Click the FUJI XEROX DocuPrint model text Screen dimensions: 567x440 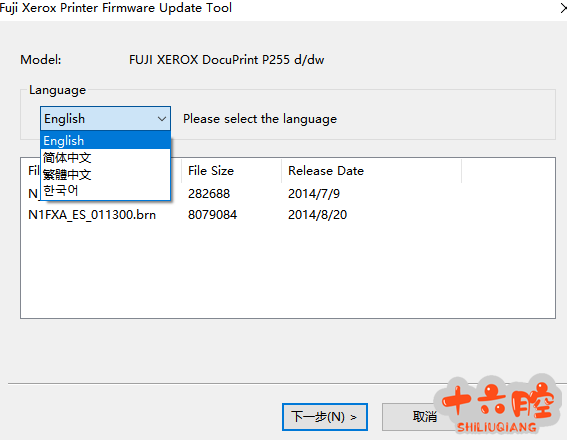click(x=226, y=60)
